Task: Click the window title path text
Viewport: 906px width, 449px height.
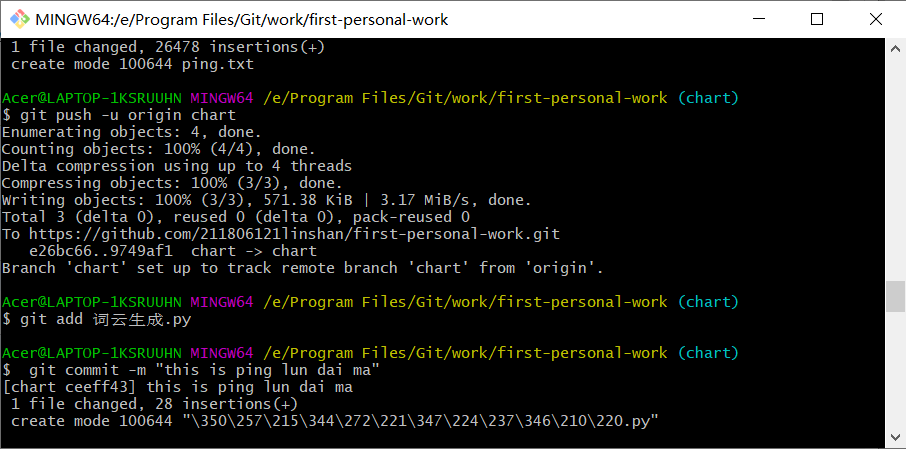Action: 242,20
